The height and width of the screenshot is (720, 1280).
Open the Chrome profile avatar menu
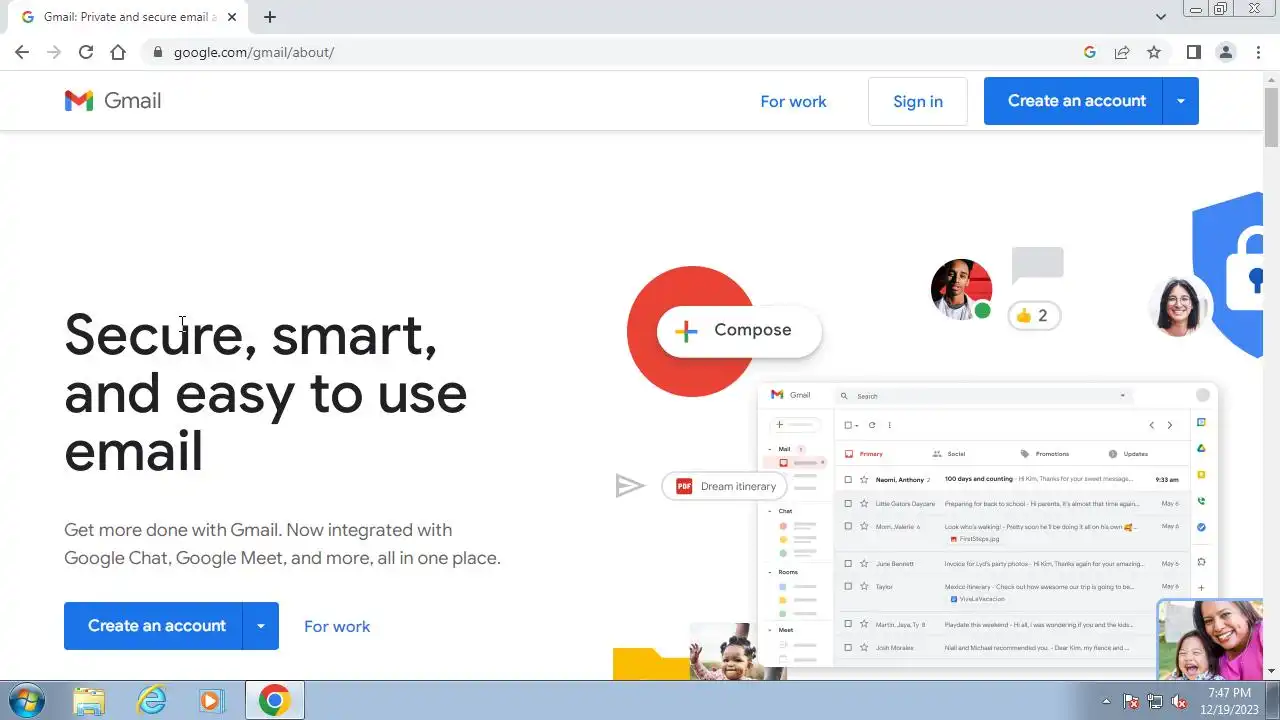tap(1225, 52)
